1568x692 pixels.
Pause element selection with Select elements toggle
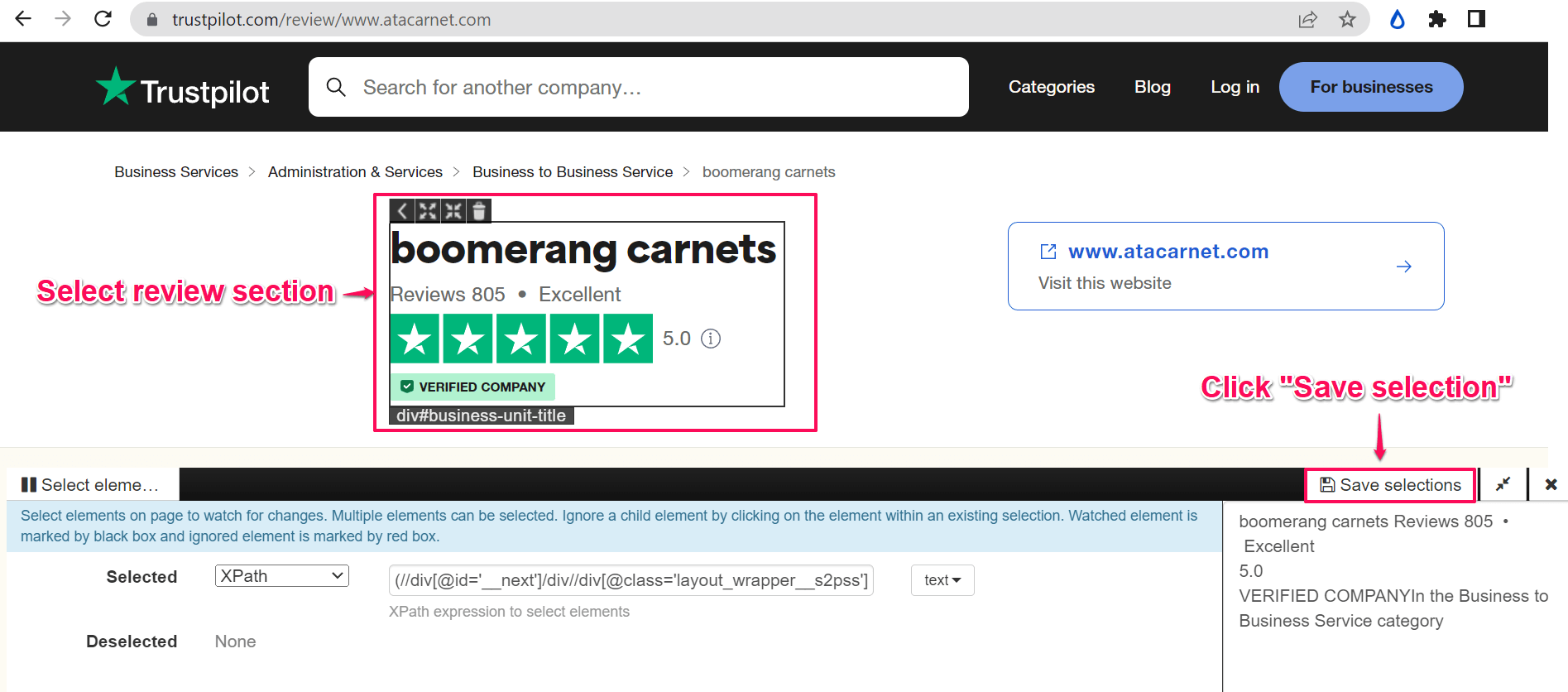(x=89, y=485)
